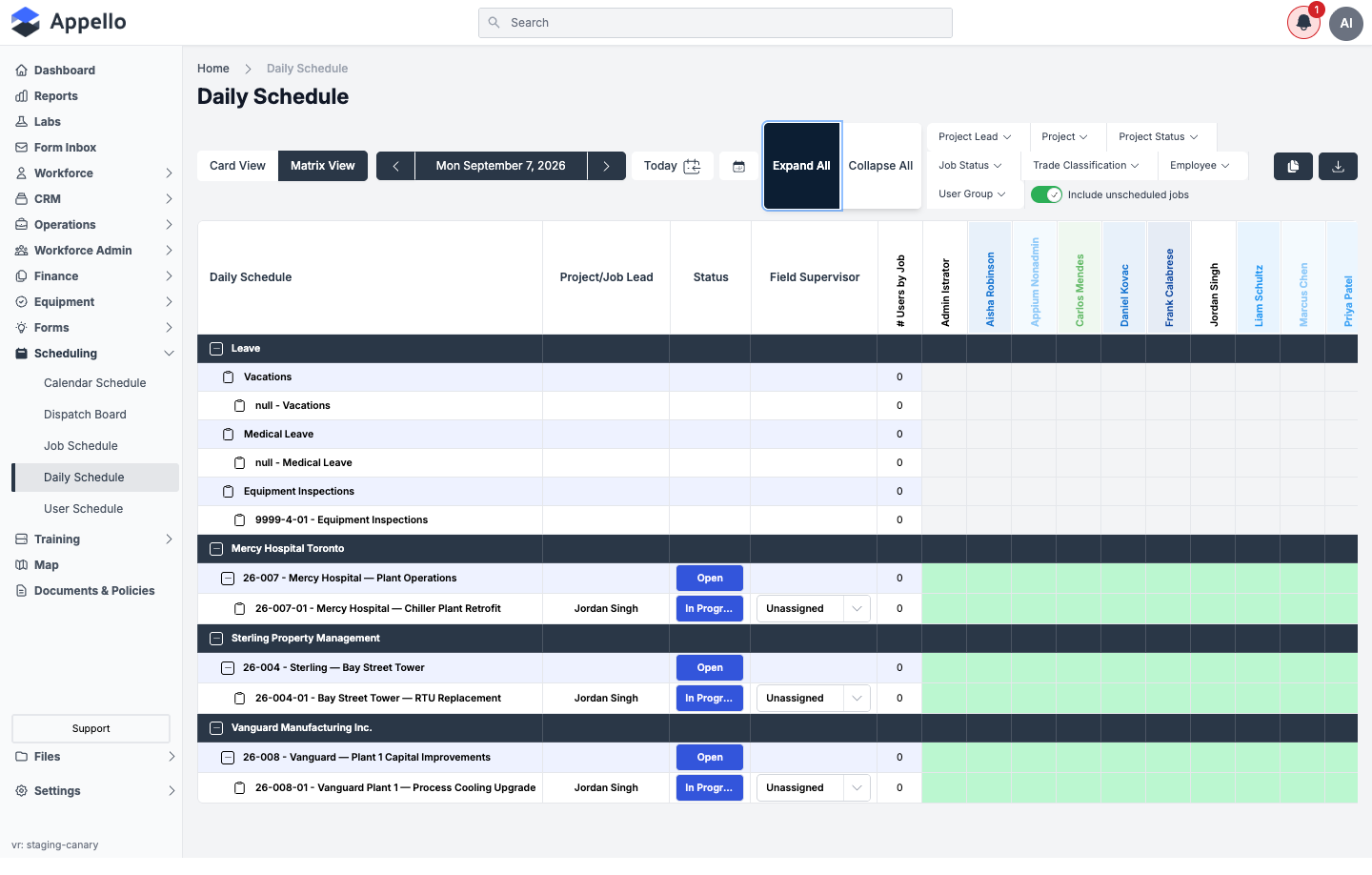Collapse the Sterling Property Management group
Image resolution: width=1372 pixels, height=875 pixels.
click(x=216, y=639)
